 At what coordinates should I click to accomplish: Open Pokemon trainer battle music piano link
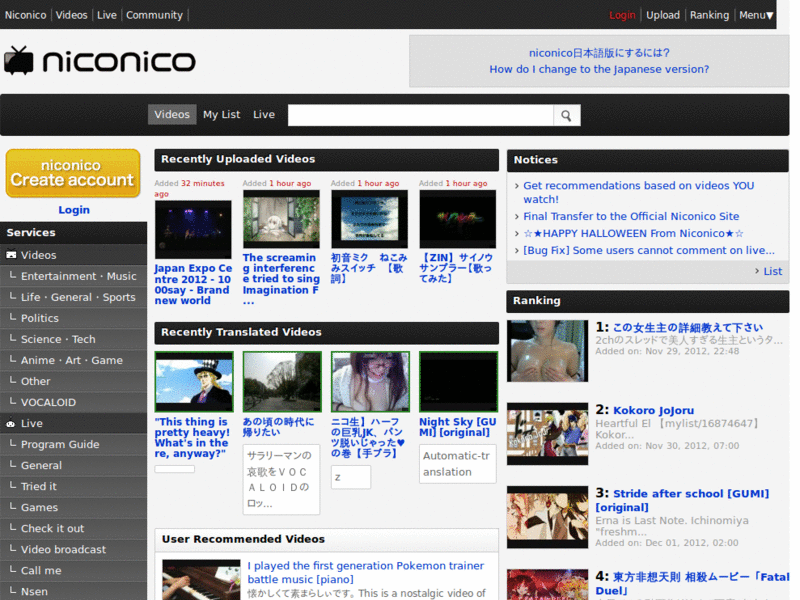click(365, 572)
